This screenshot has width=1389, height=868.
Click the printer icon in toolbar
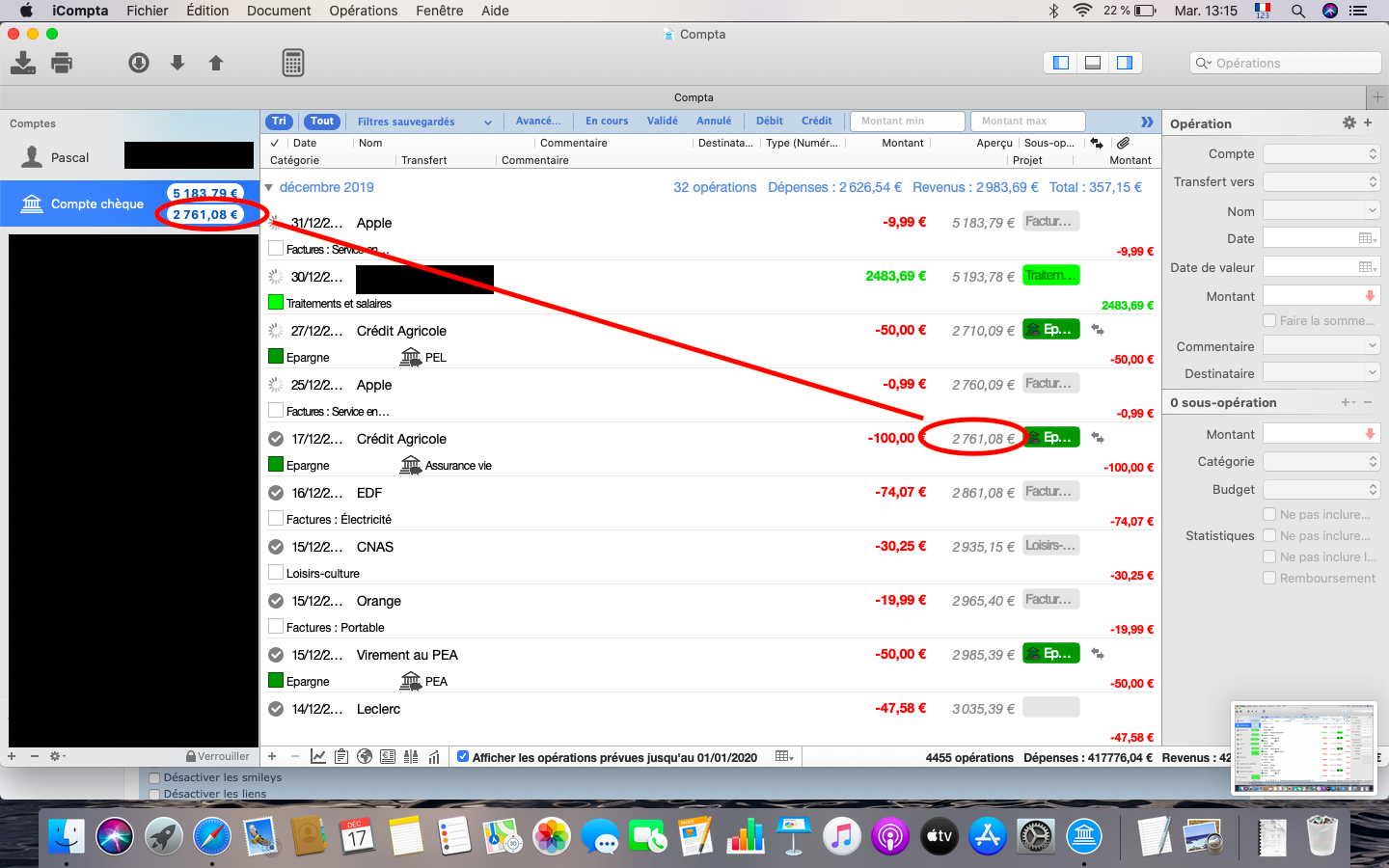click(x=62, y=64)
